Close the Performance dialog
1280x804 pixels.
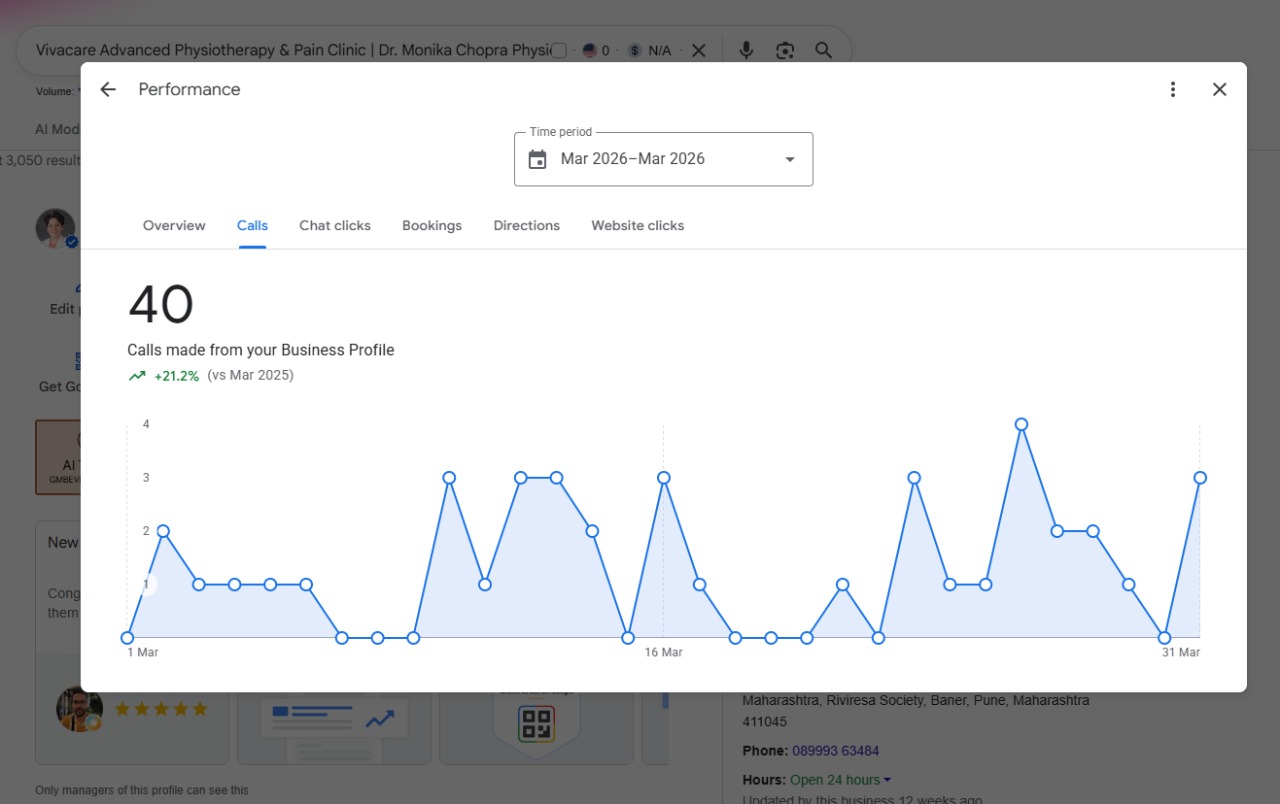[1219, 89]
